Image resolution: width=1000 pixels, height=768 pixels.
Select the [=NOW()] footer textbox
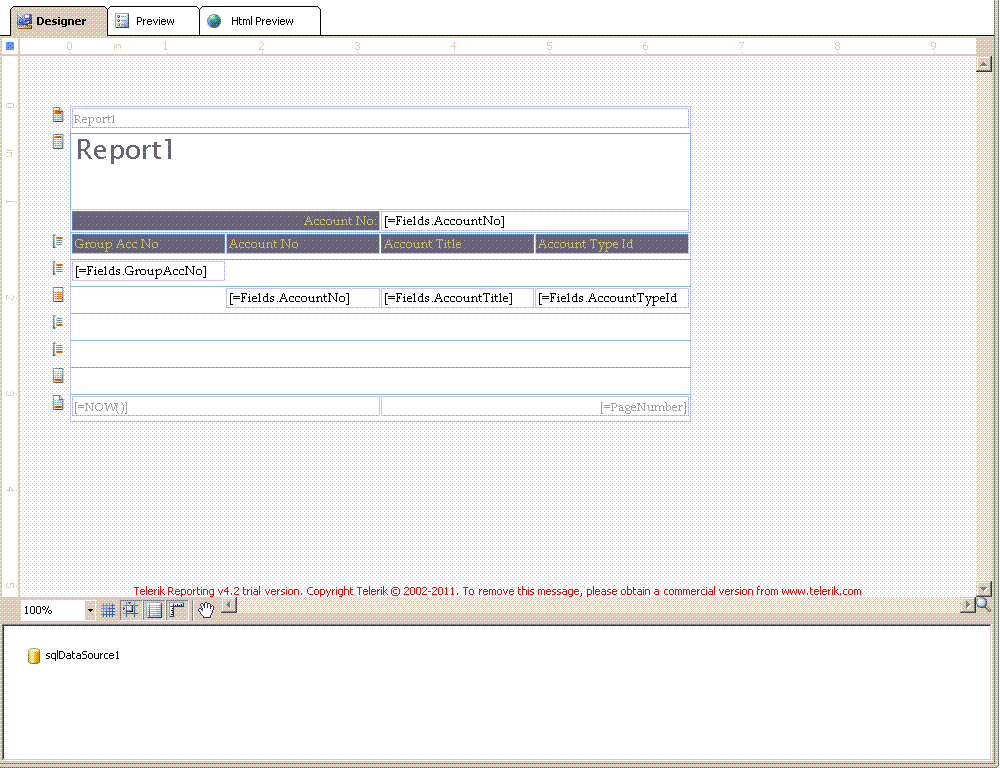click(x=225, y=406)
